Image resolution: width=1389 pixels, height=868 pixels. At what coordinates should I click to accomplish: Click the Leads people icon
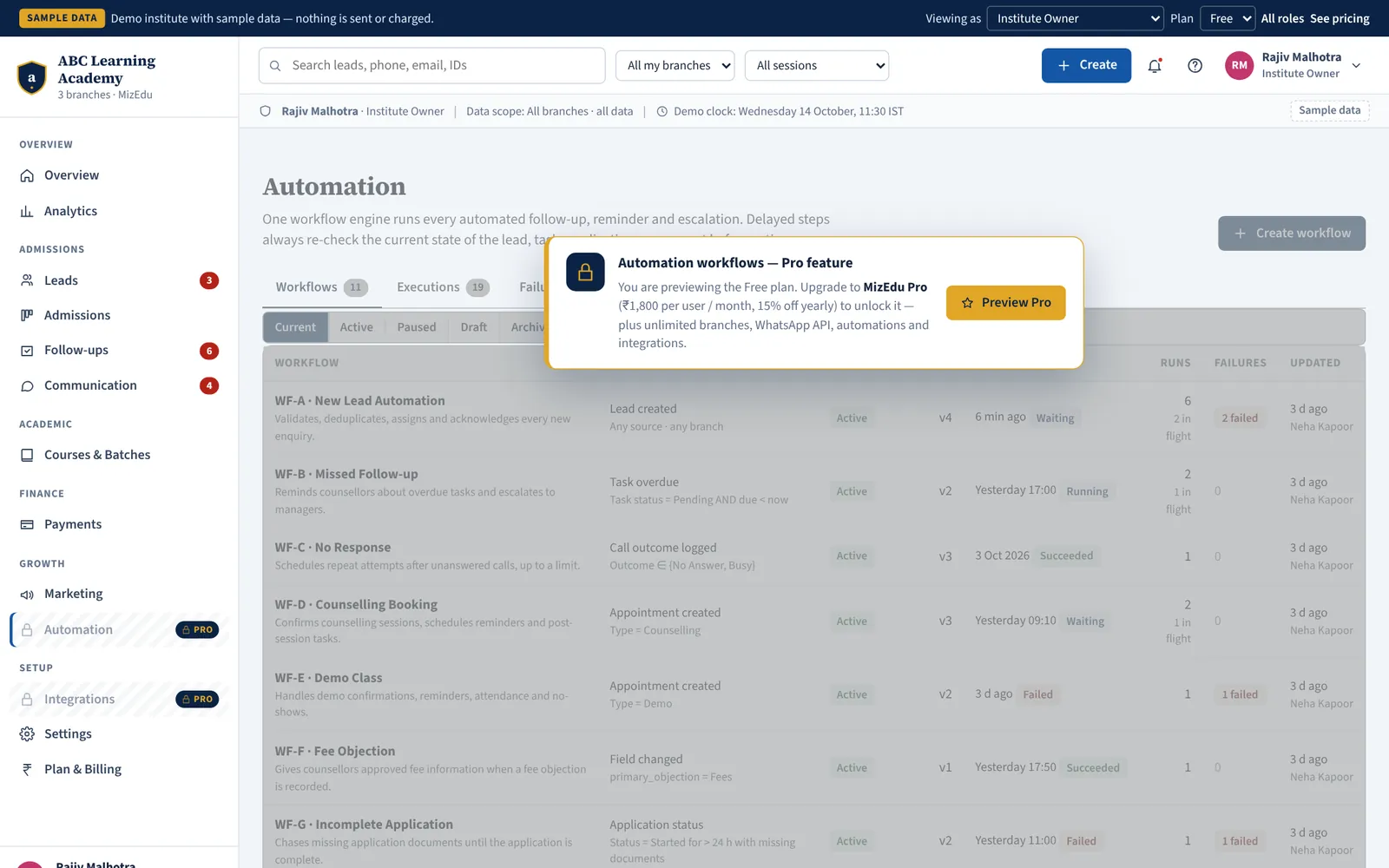click(27, 280)
